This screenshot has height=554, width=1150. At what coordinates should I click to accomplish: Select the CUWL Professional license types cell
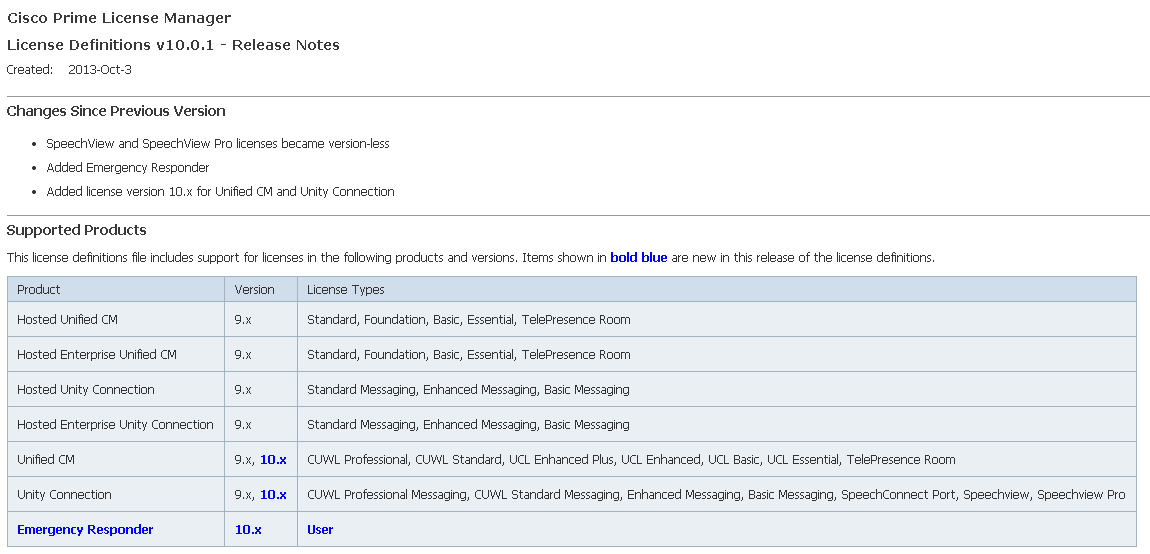pos(717,459)
